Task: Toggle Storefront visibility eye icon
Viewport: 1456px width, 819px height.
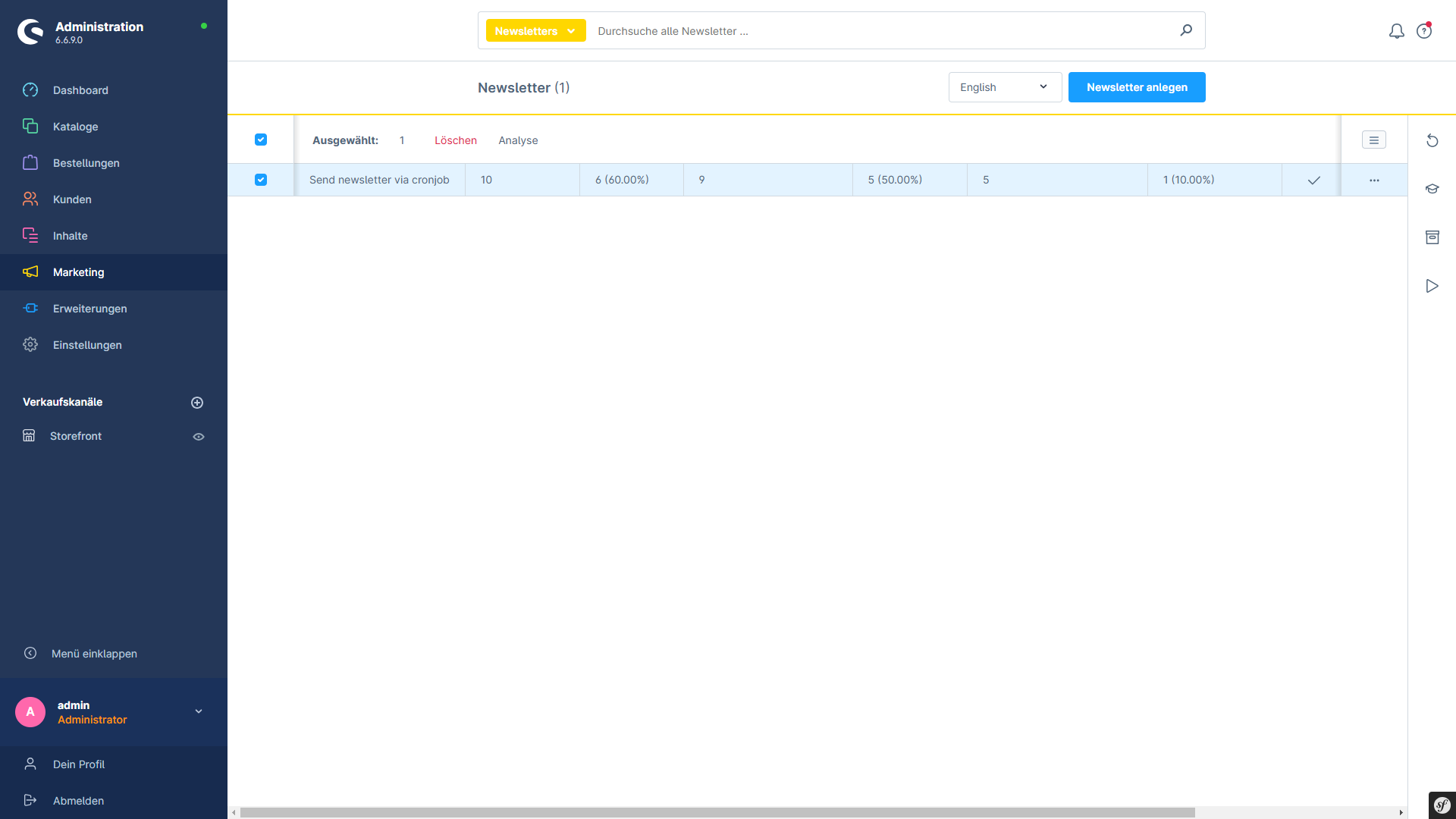Action: (199, 437)
